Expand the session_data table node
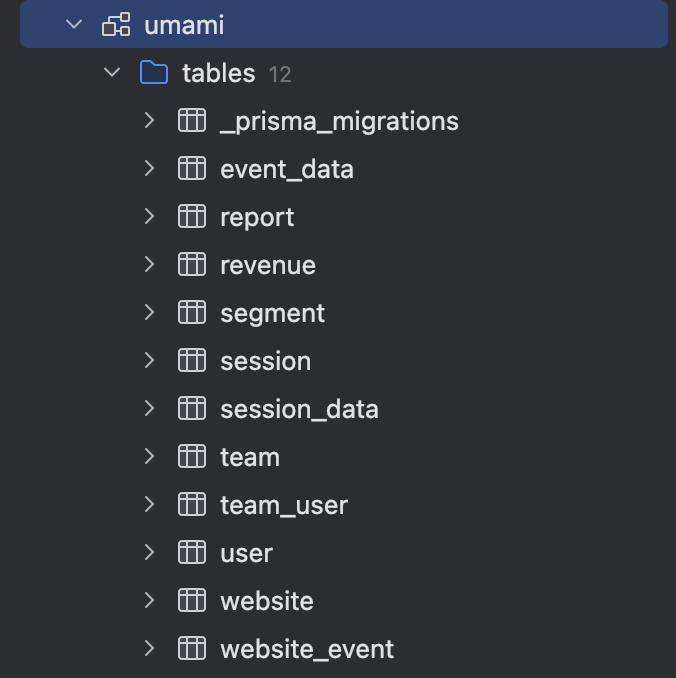Viewport: 676px width, 678px height. (x=149, y=409)
